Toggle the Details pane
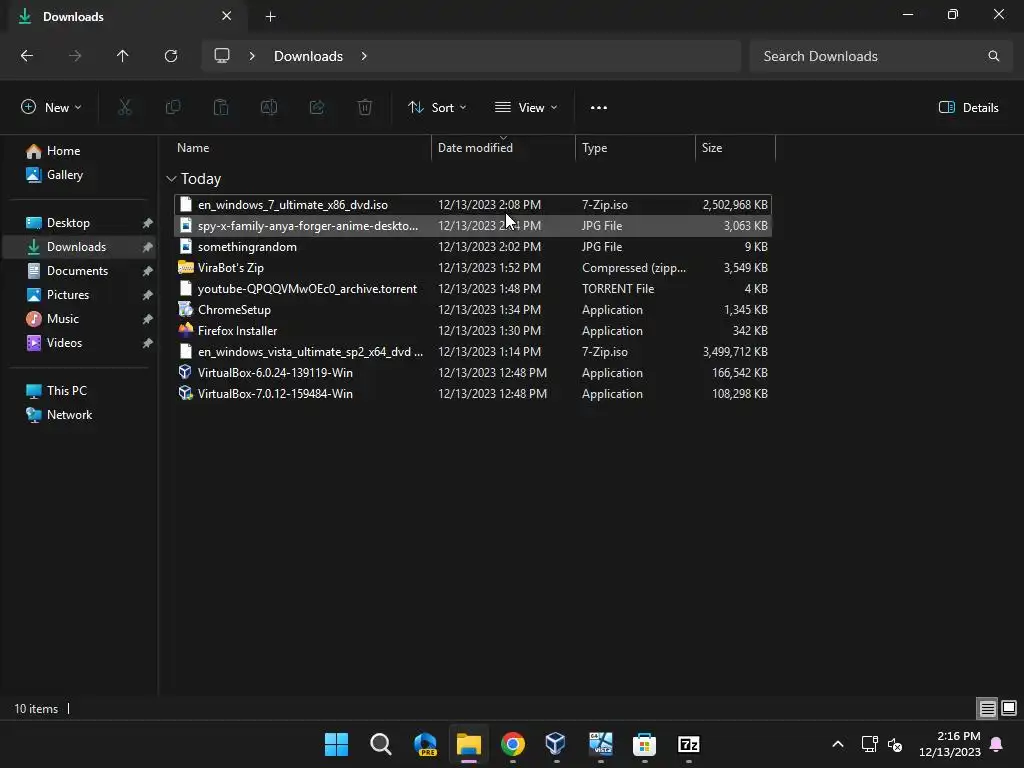Screen dimensions: 1024x768 tap(968, 108)
